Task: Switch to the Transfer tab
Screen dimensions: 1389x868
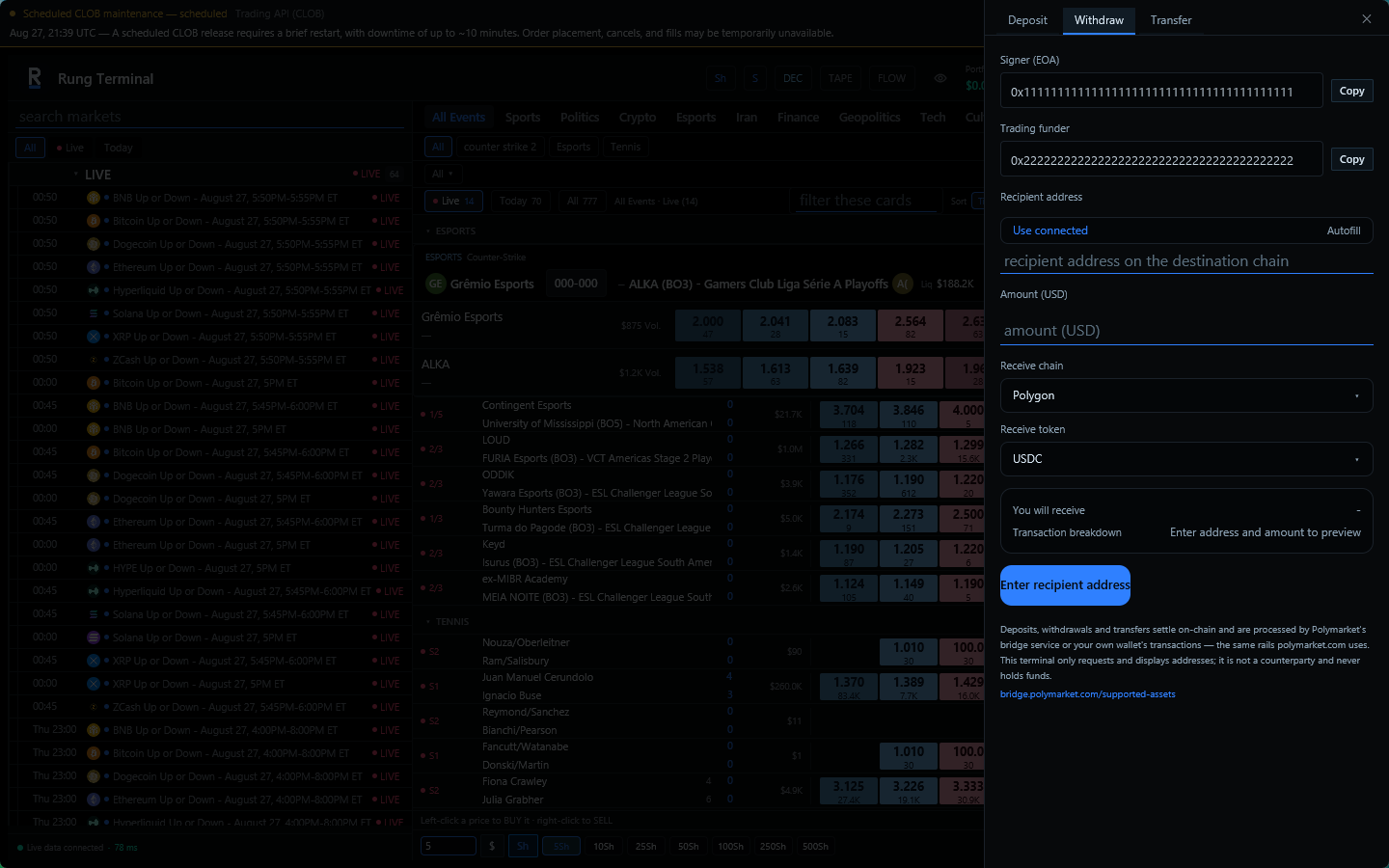Action: pyautogui.click(x=1171, y=20)
